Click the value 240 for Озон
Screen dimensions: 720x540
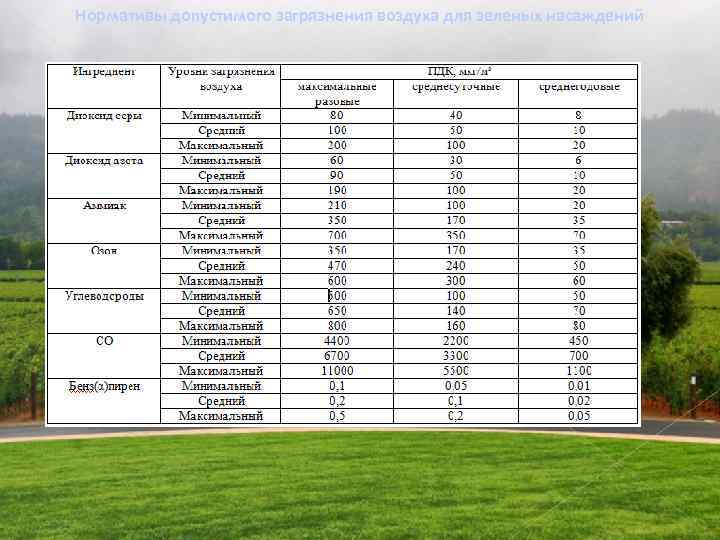456,266
